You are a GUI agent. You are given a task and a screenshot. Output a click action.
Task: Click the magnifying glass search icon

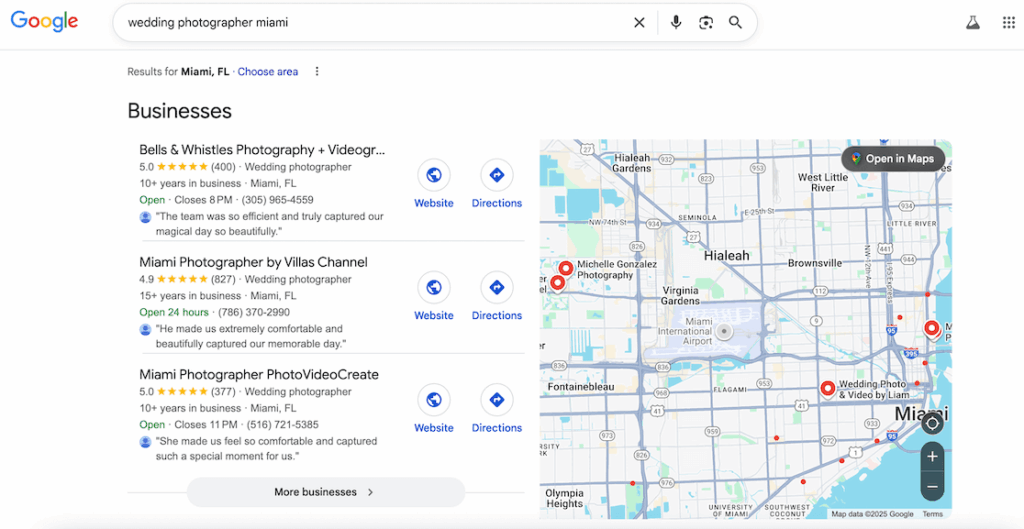(x=735, y=23)
